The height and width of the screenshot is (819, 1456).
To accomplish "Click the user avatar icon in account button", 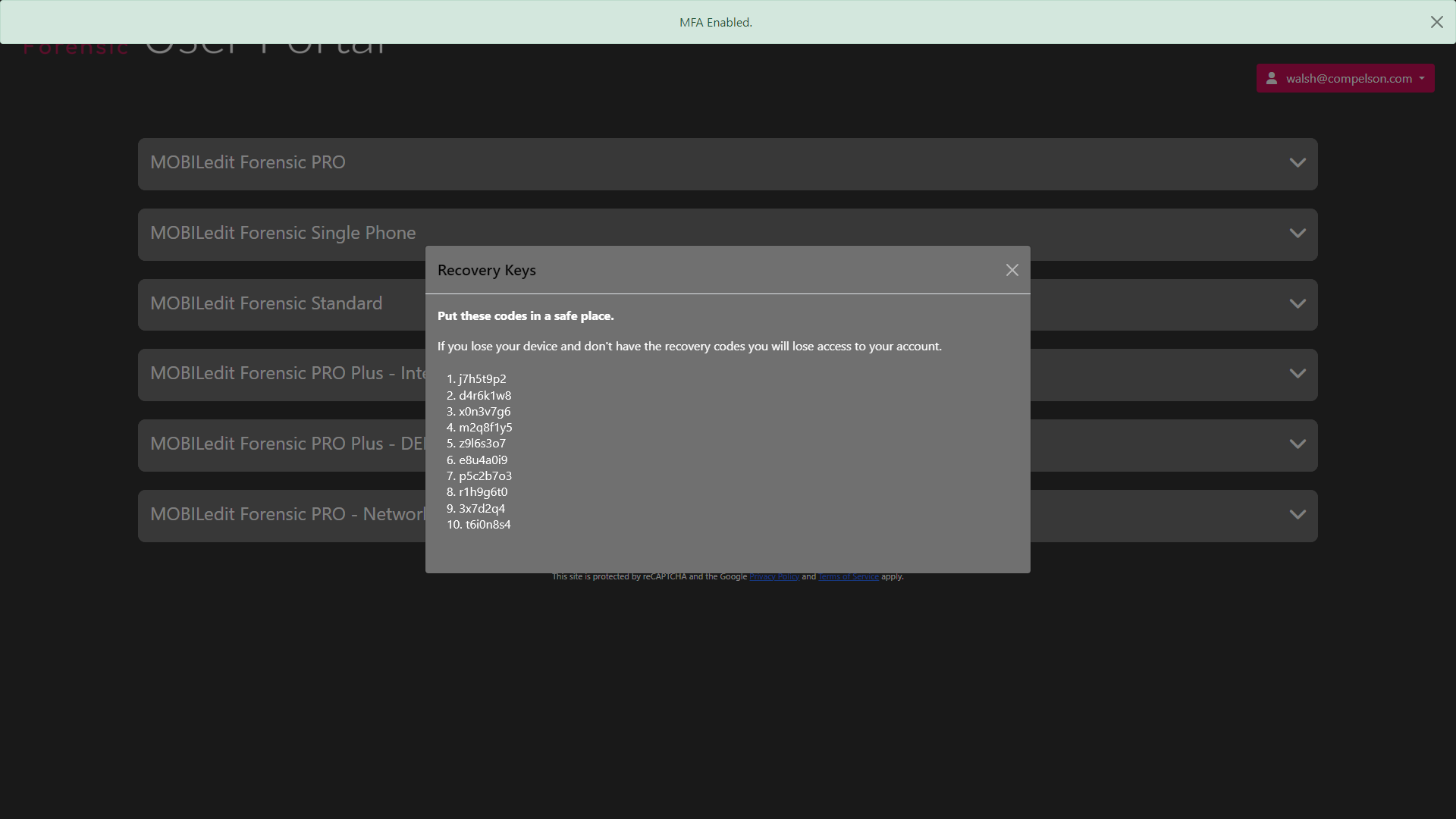I will [x=1272, y=78].
